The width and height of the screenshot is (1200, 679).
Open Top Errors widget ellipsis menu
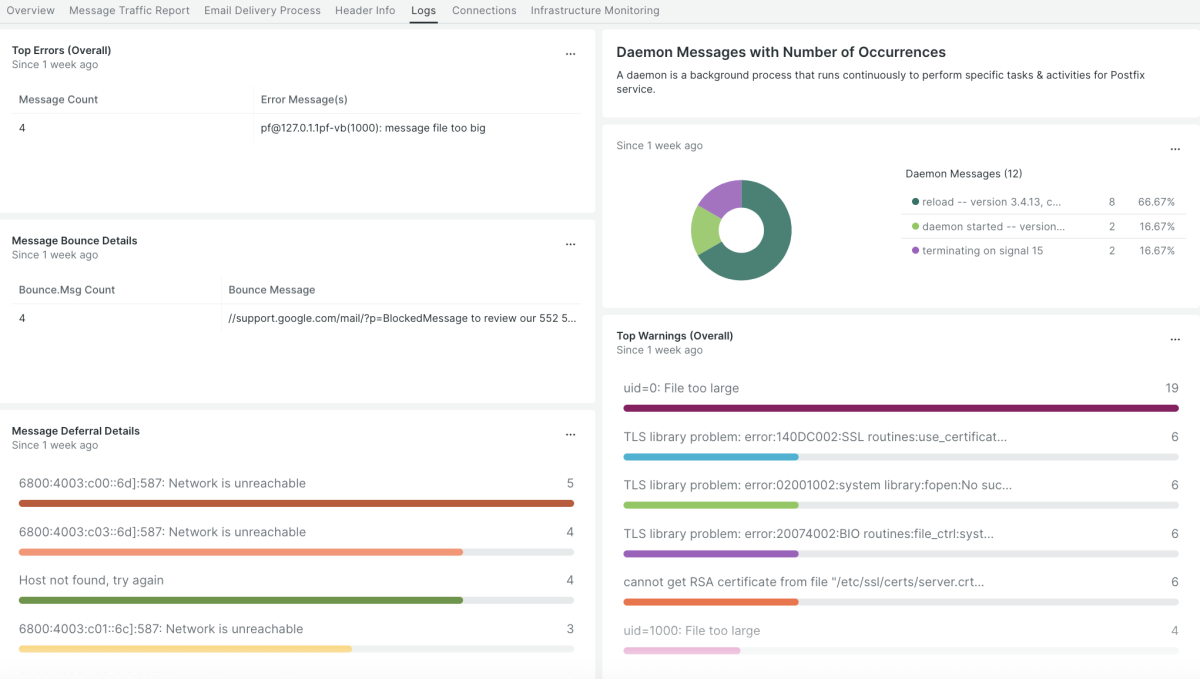[571, 54]
